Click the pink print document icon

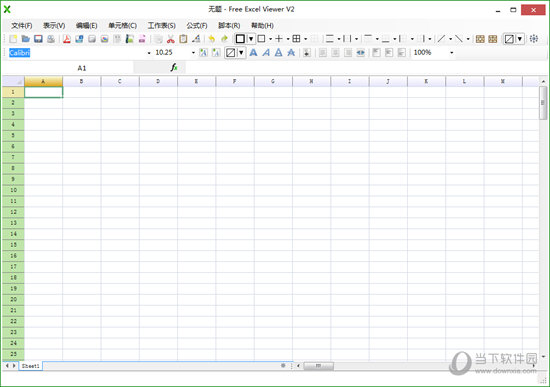[142, 39]
